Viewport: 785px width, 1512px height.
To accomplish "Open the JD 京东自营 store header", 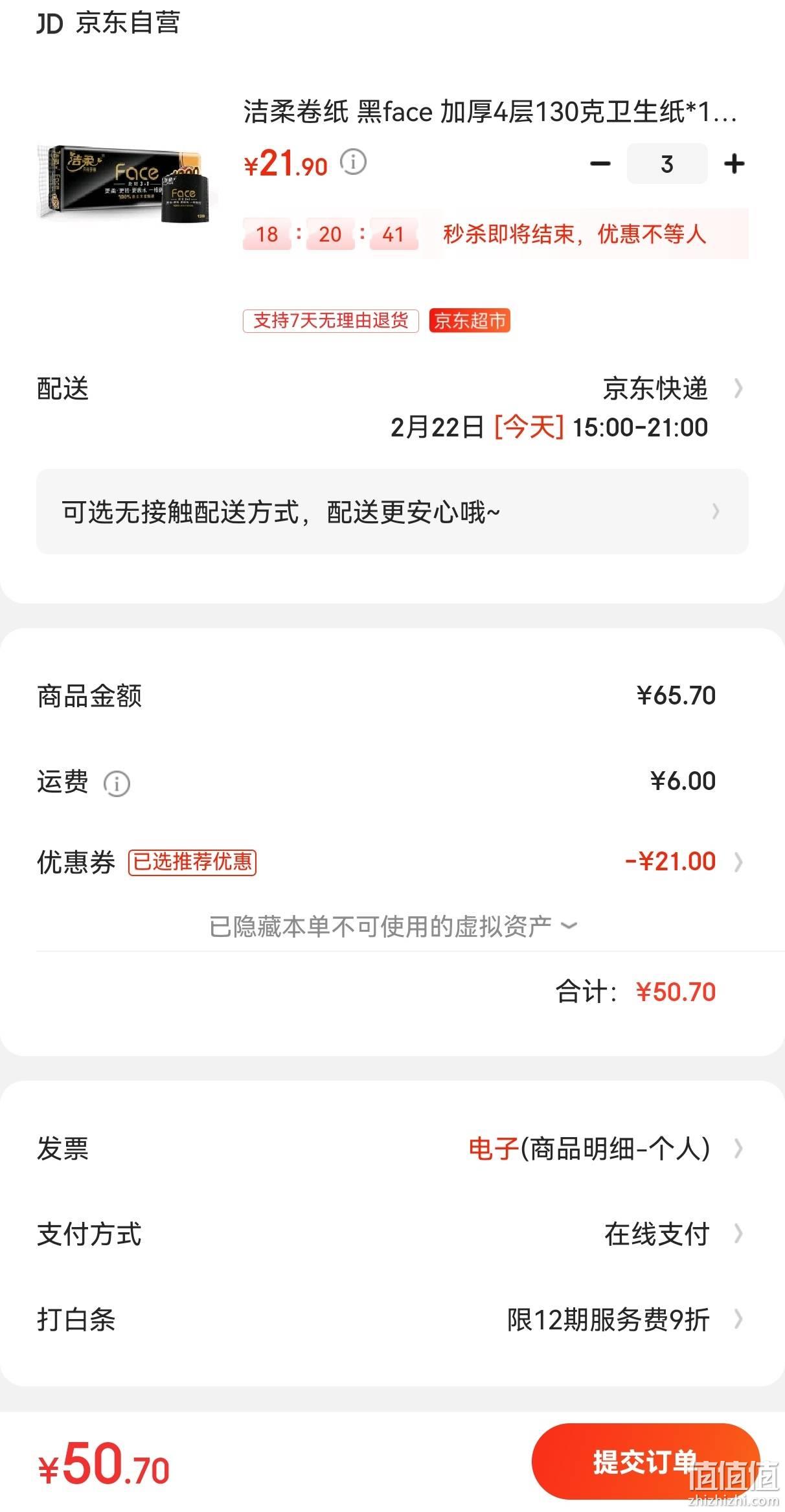I will [x=108, y=23].
